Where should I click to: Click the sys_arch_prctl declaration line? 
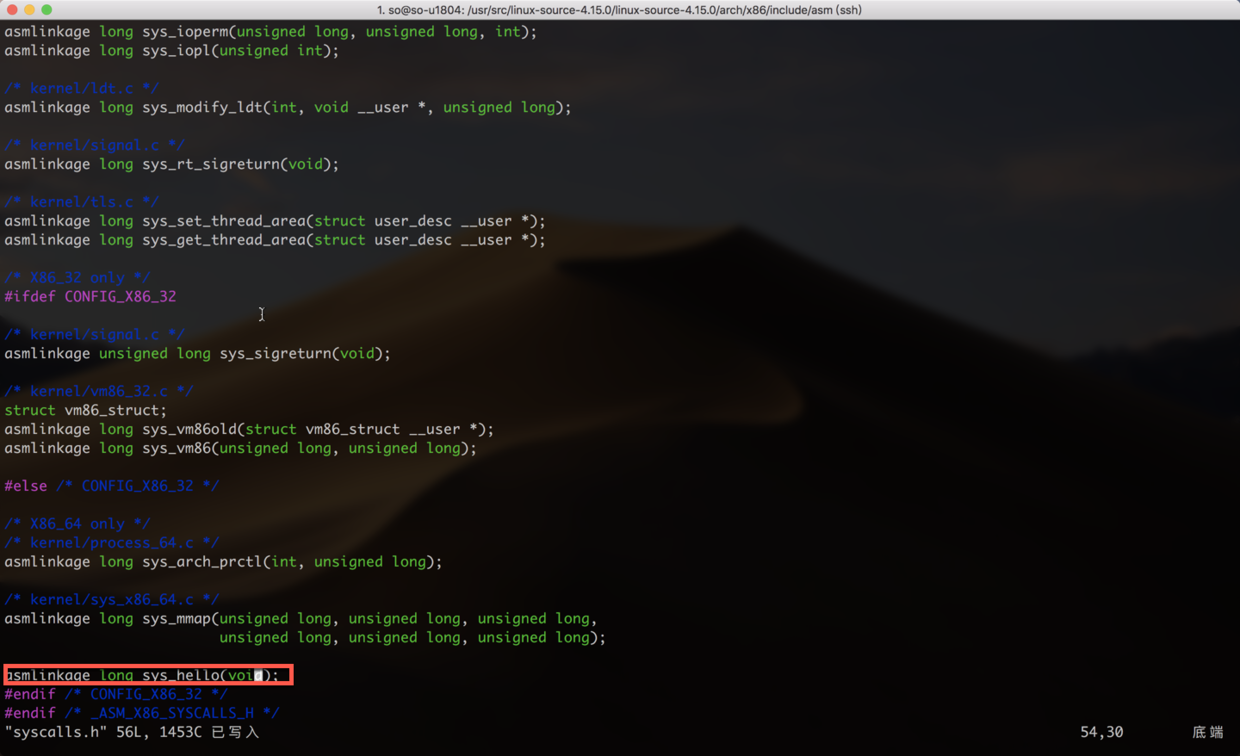coord(223,562)
